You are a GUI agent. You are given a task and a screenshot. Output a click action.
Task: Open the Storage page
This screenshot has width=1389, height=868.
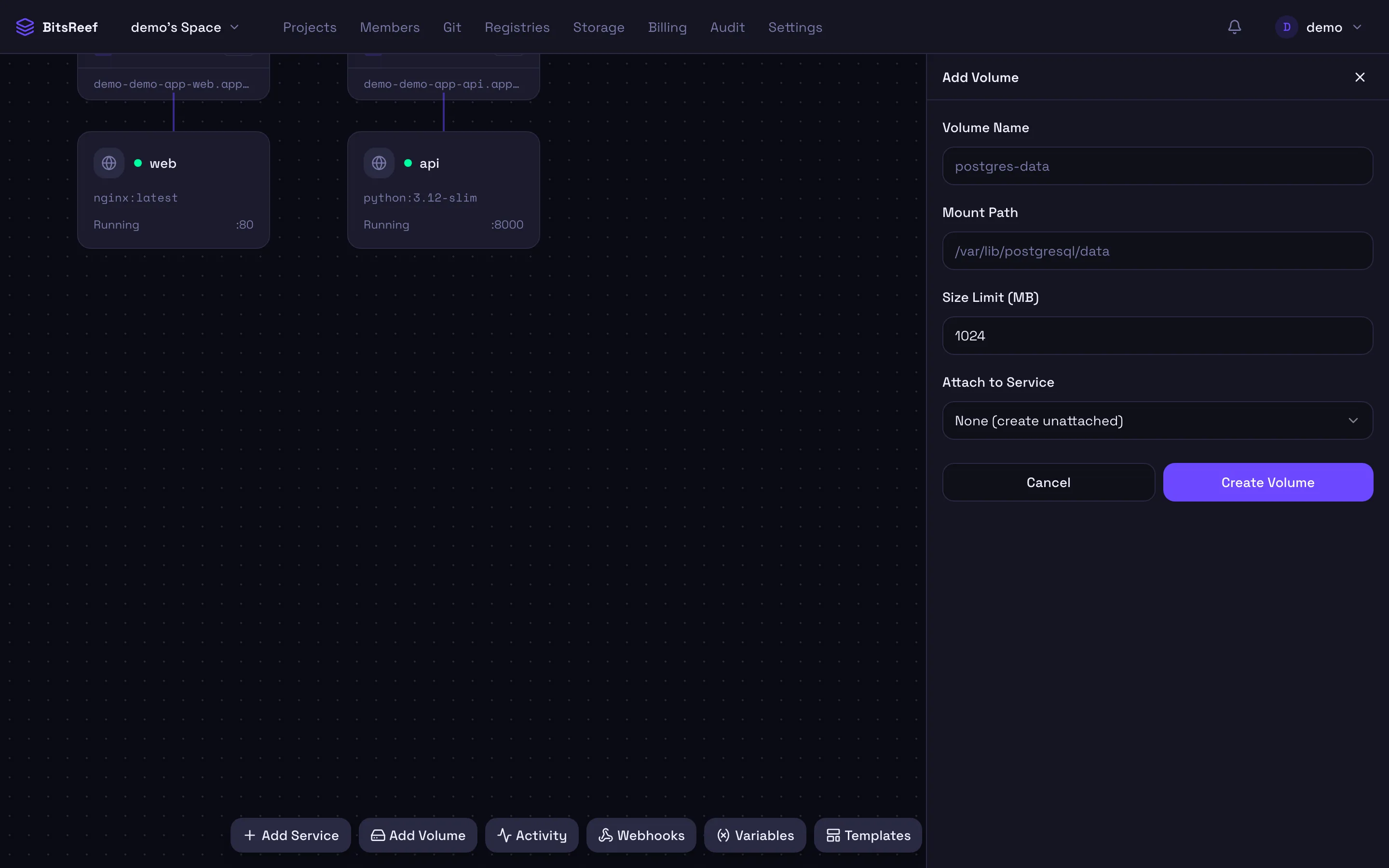point(599,27)
